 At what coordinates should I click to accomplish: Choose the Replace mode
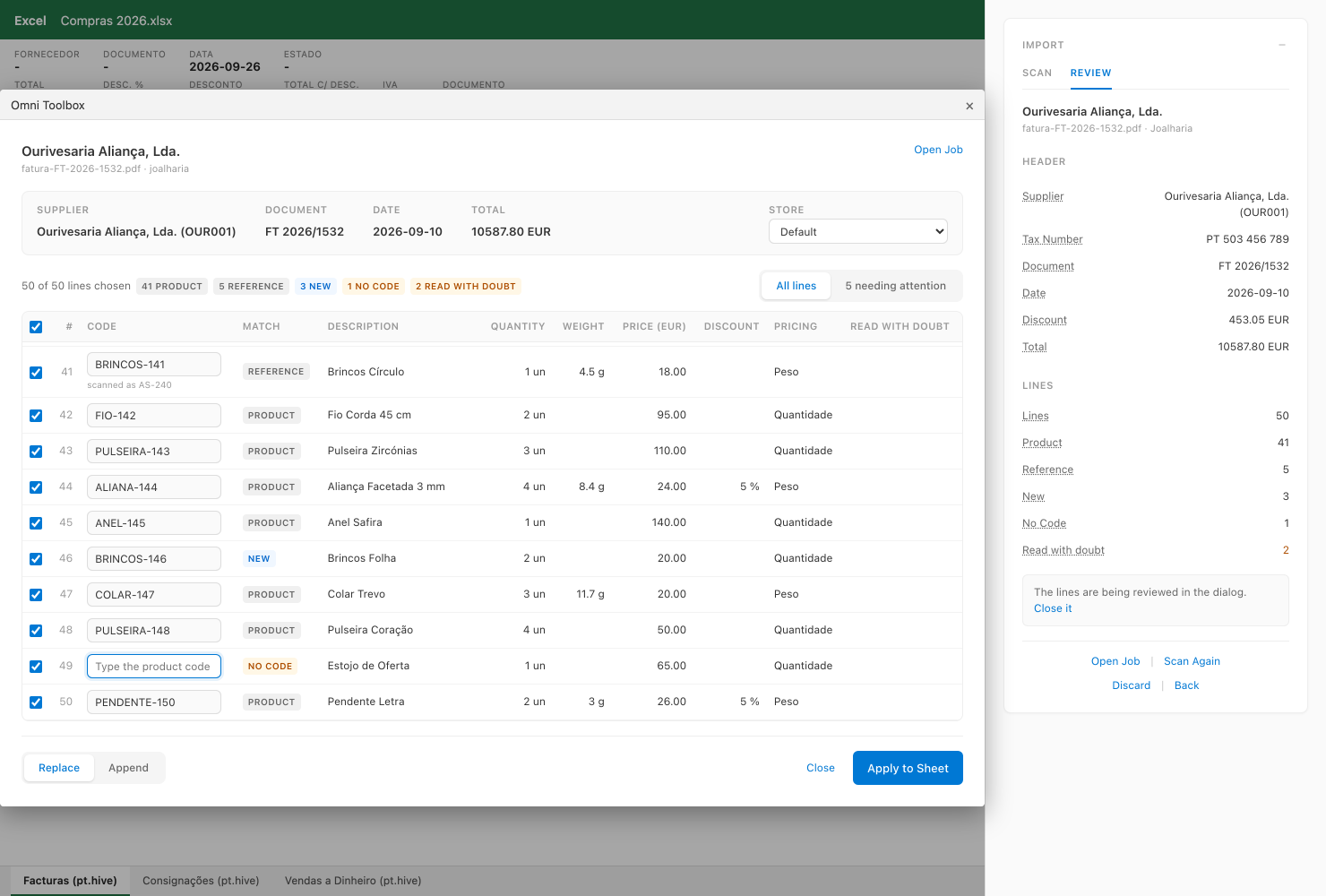[59, 768]
